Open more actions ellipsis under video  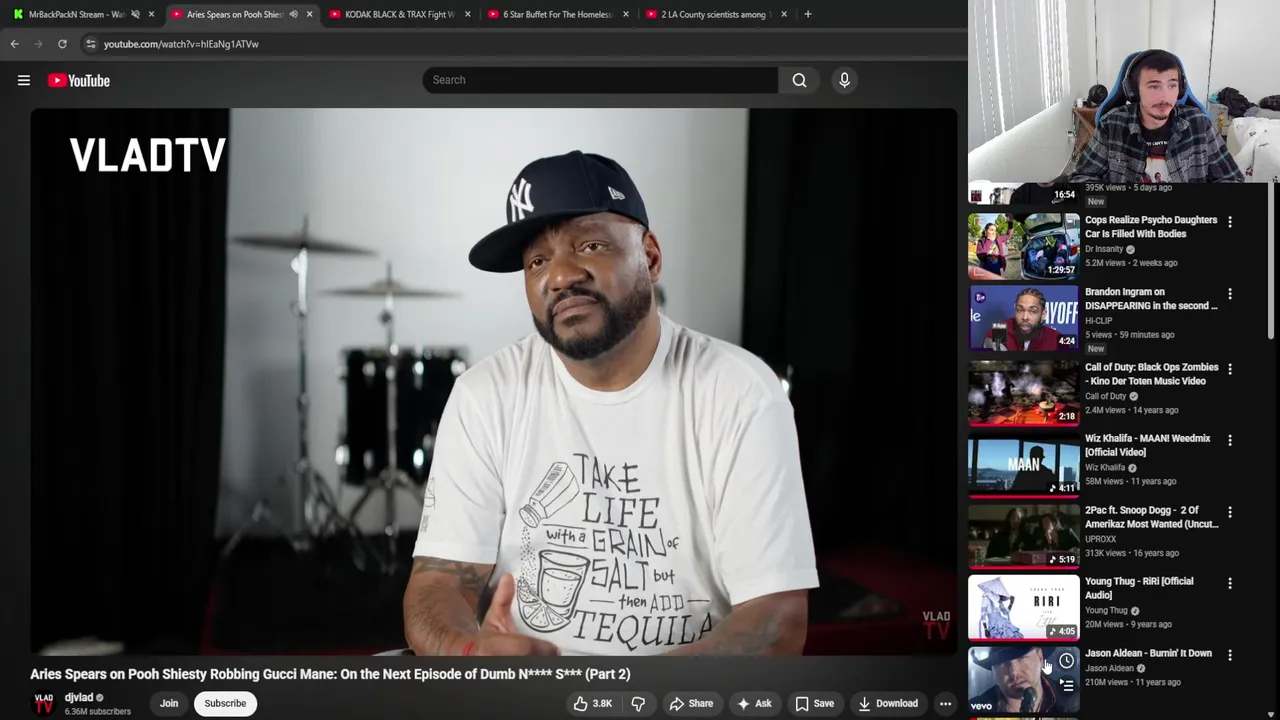click(945, 703)
